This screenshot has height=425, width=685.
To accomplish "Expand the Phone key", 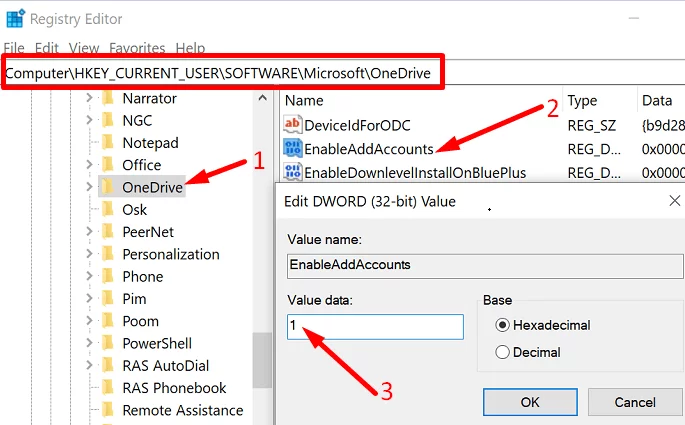I will [x=89, y=276].
